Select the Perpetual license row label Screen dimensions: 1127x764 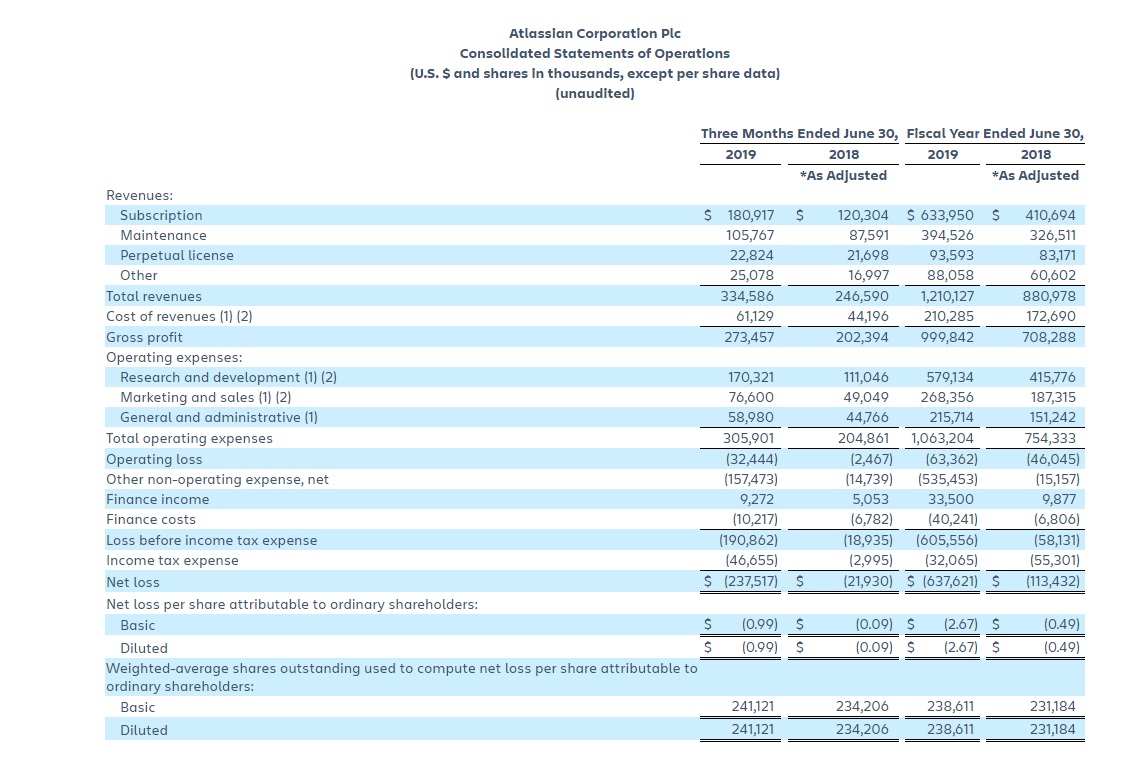176,255
